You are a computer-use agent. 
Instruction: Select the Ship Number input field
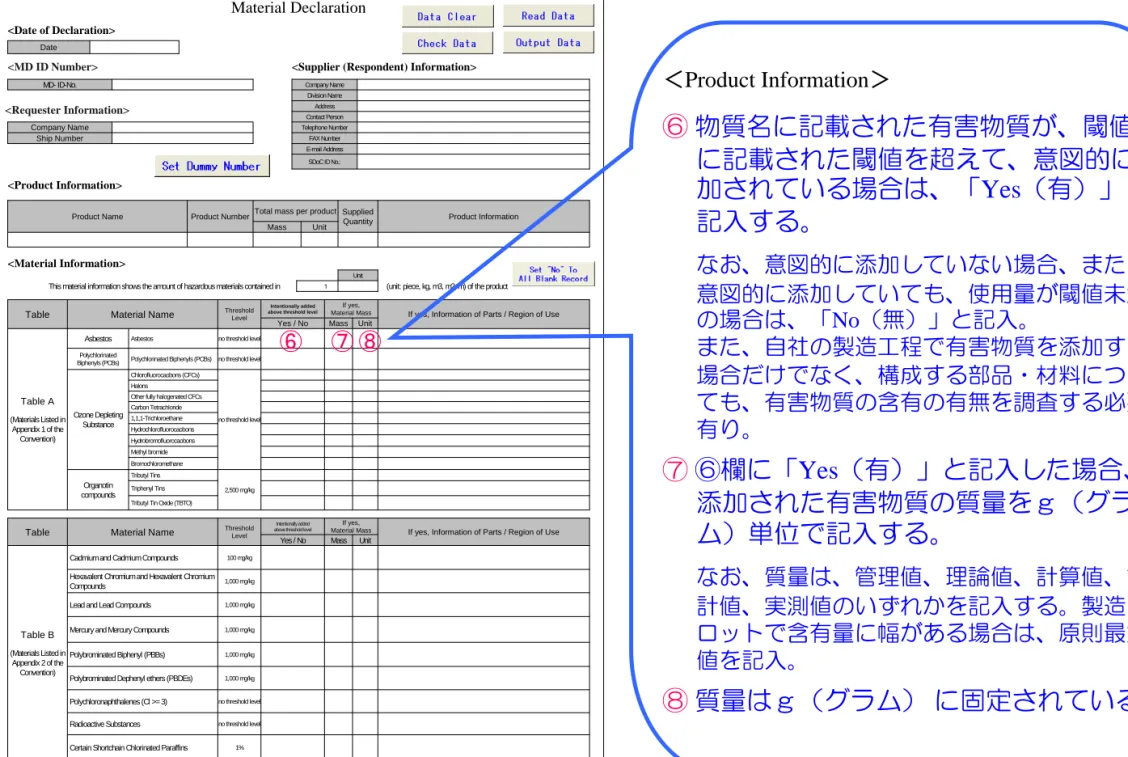point(183,138)
